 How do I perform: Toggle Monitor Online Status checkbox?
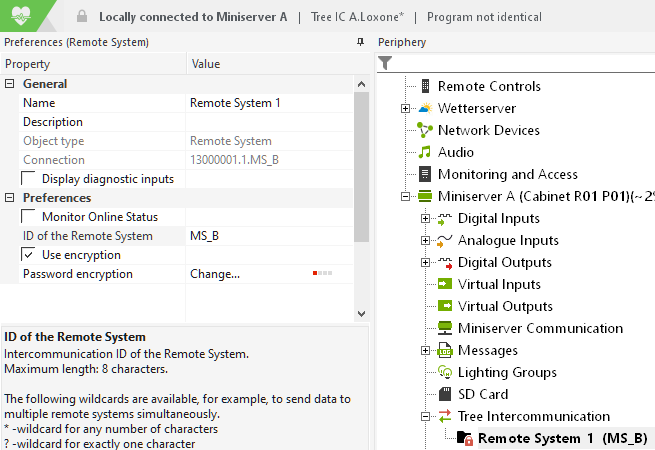[x=29, y=217]
